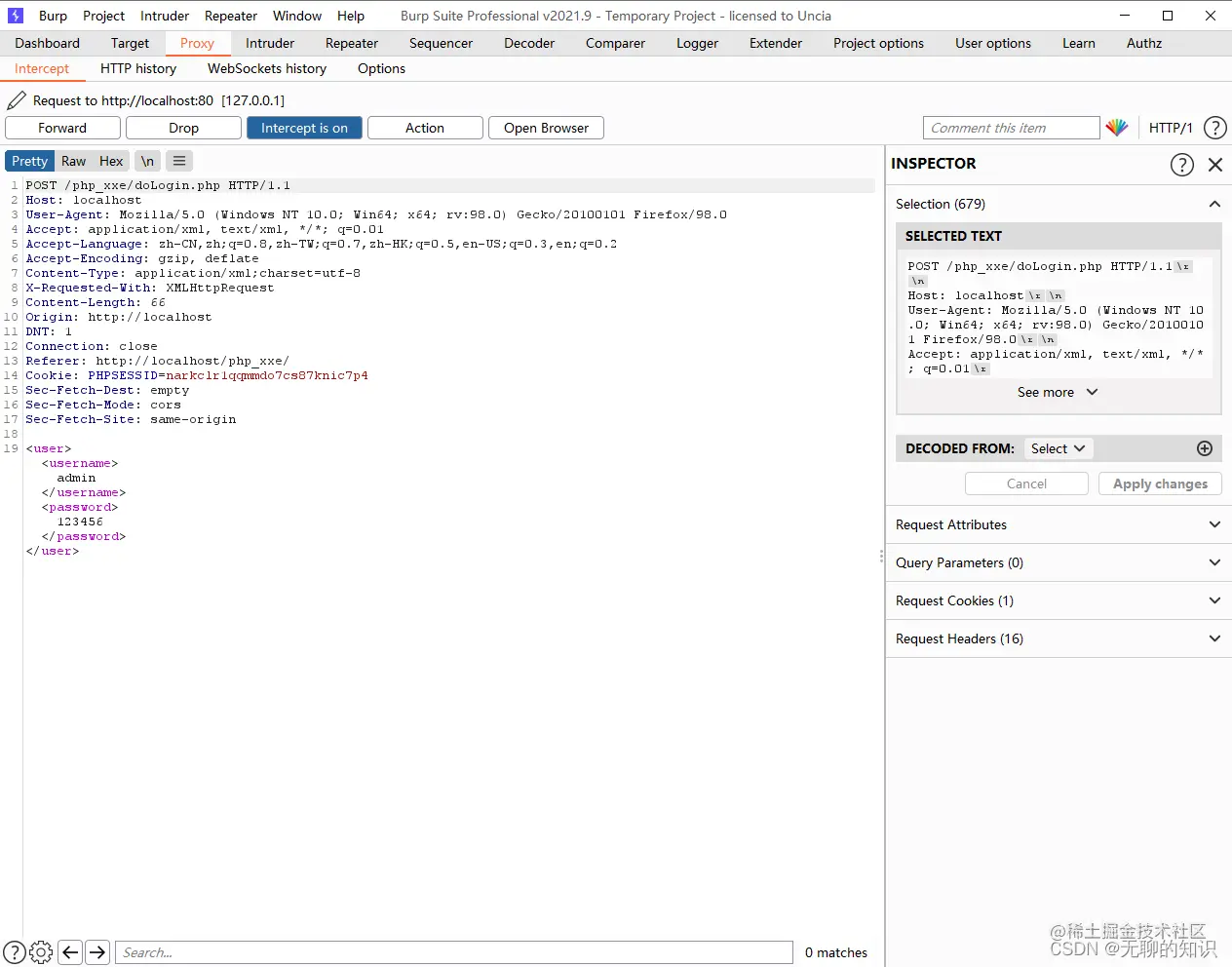This screenshot has height=967, width=1232.
Task: Open the Inspector help icon
Action: tap(1181, 165)
